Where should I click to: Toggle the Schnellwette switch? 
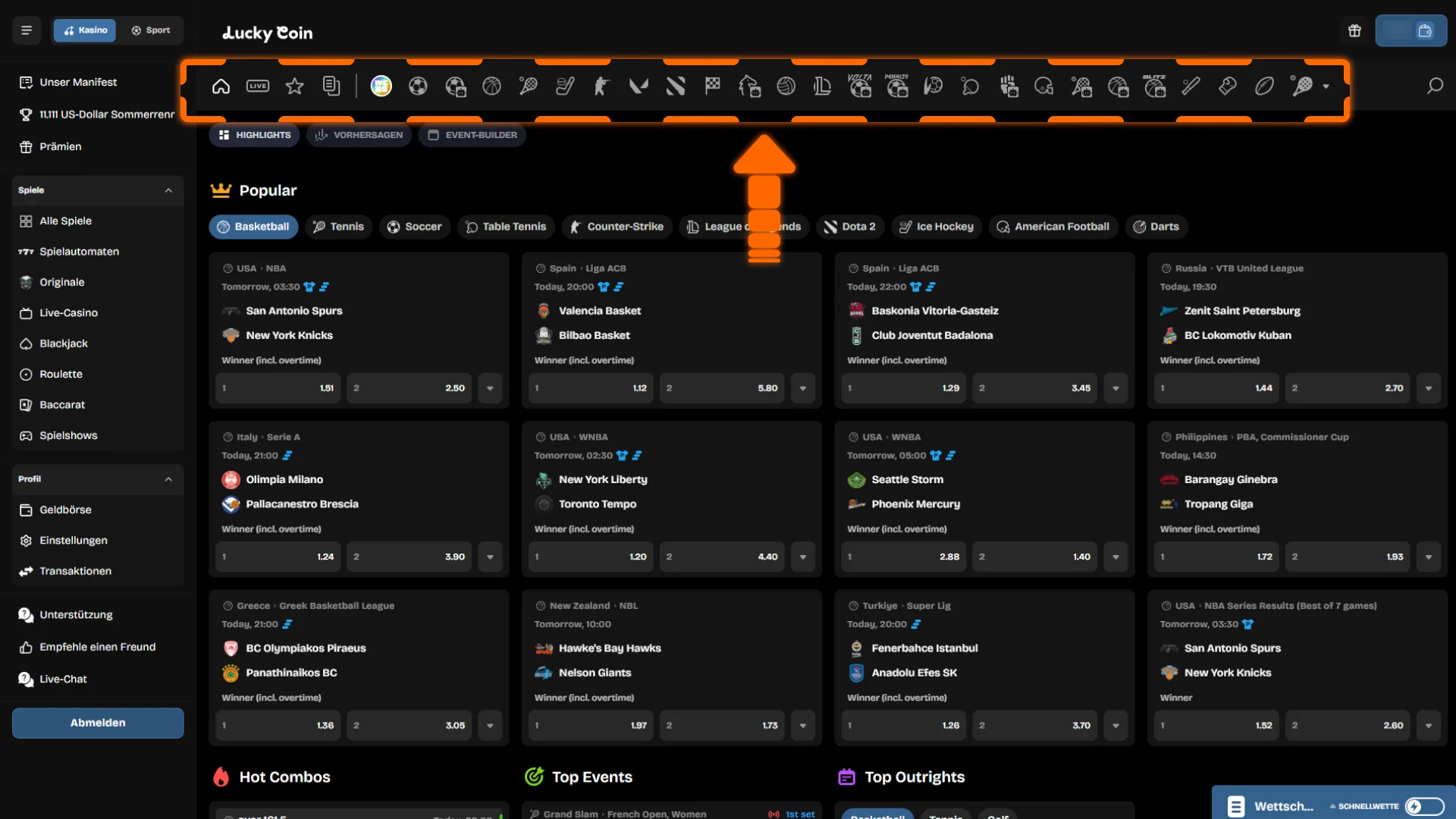pos(1424,806)
